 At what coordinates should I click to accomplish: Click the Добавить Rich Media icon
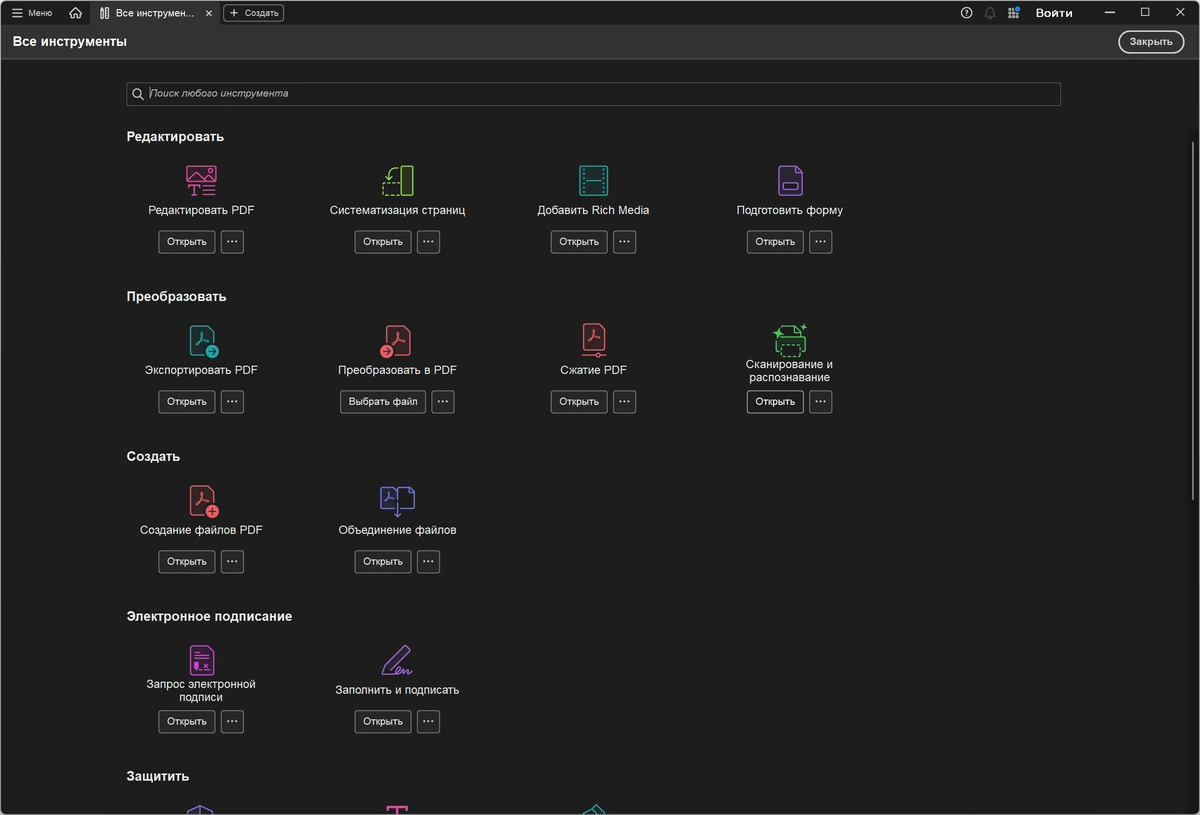point(593,180)
